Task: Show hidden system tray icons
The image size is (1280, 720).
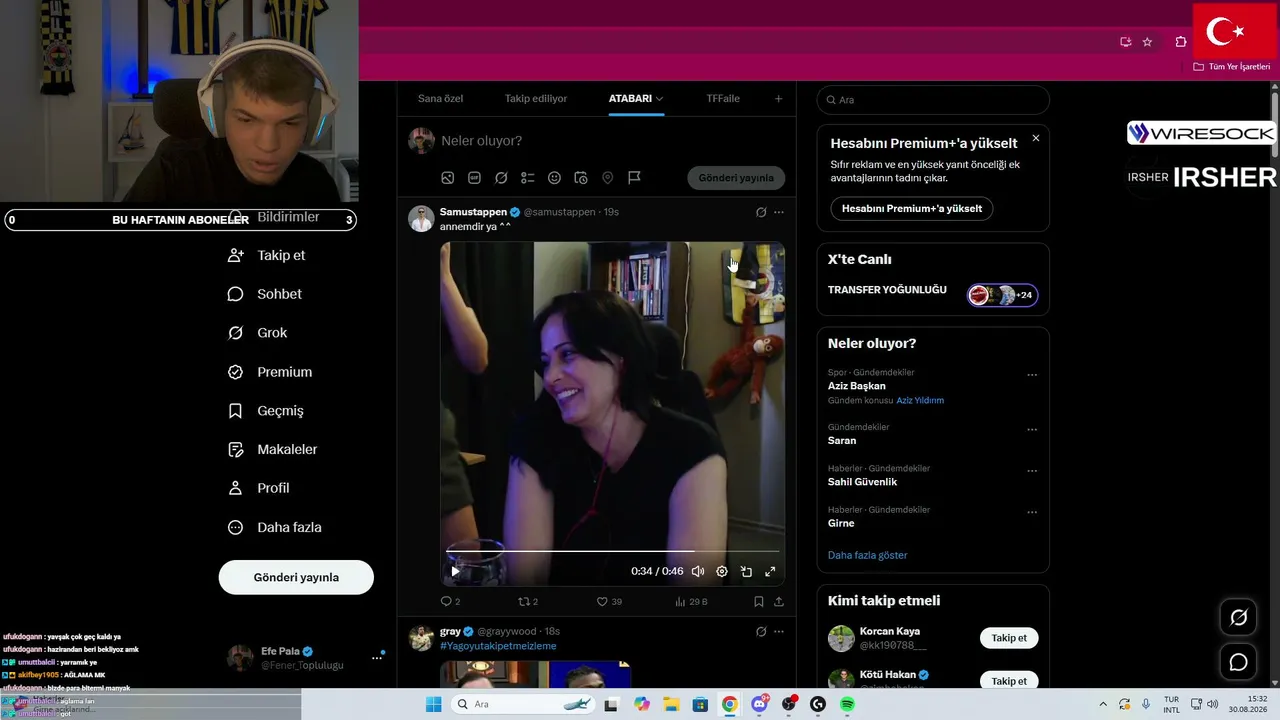Action: pyautogui.click(x=1103, y=704)
